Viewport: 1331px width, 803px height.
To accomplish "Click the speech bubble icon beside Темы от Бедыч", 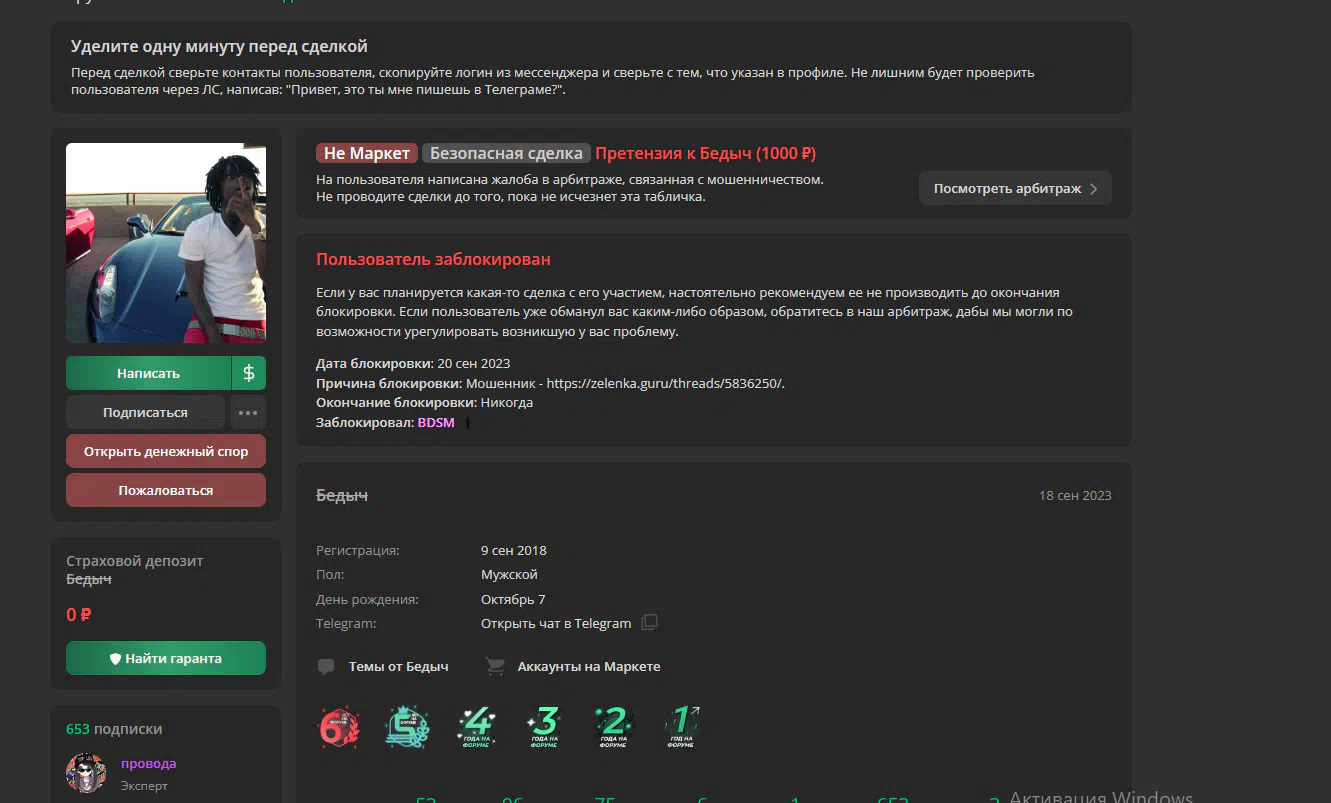I will 326,667.
